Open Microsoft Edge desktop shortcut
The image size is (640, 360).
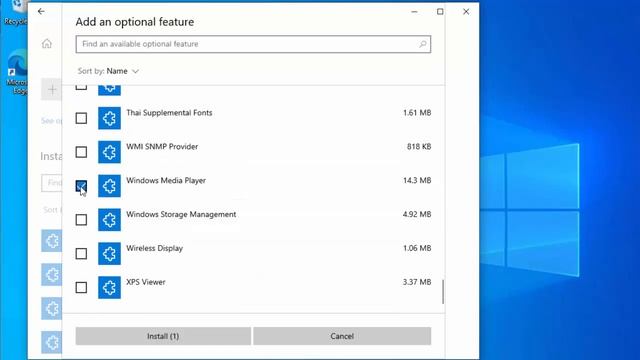[17, 72]
